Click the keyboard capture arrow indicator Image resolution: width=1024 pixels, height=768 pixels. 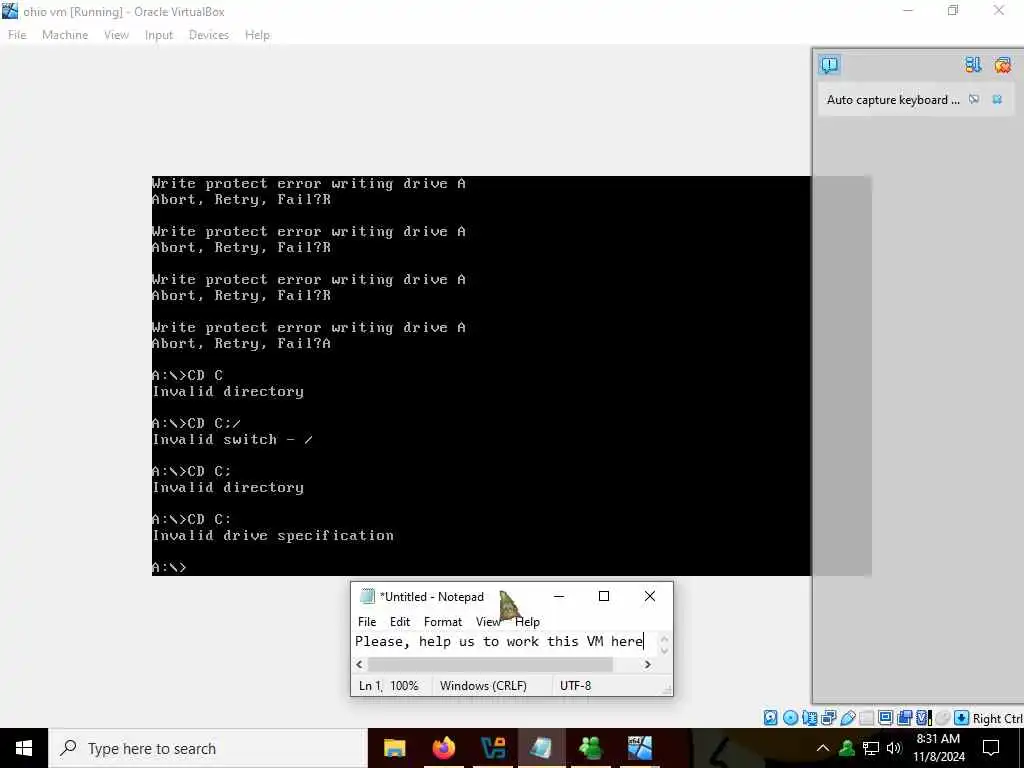point(961,718)
